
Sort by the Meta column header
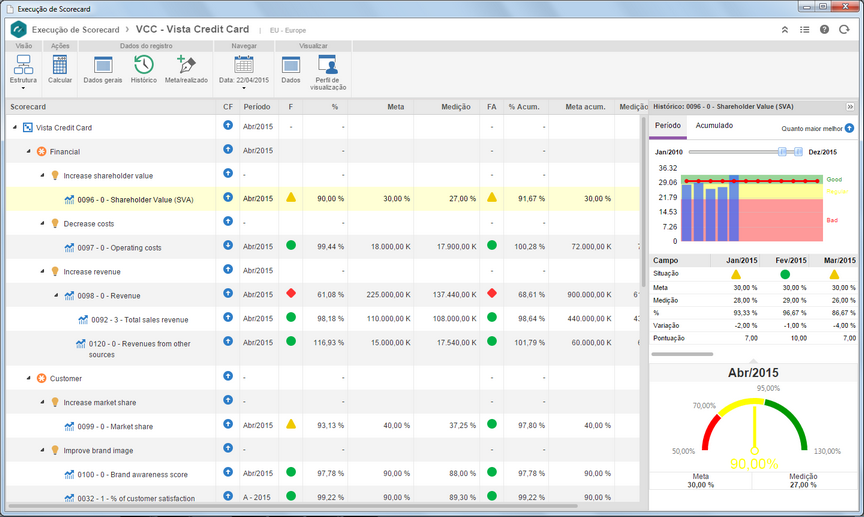pos(380,107)
